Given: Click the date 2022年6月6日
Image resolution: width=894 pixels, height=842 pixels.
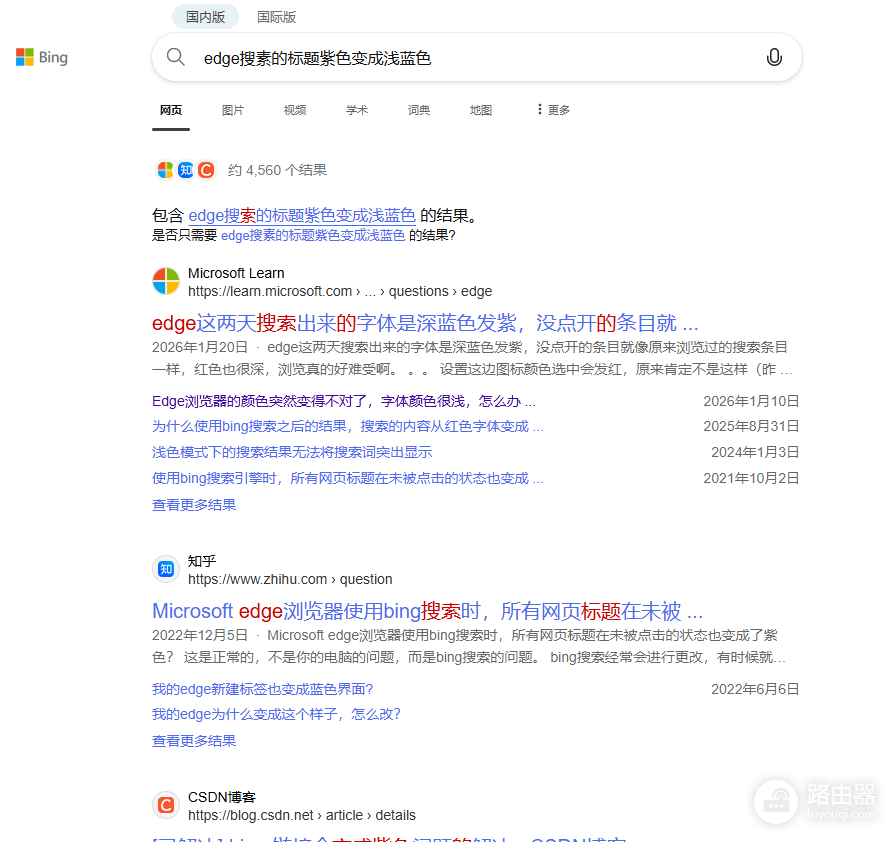Looking at the screenshot, I should 755,689.
